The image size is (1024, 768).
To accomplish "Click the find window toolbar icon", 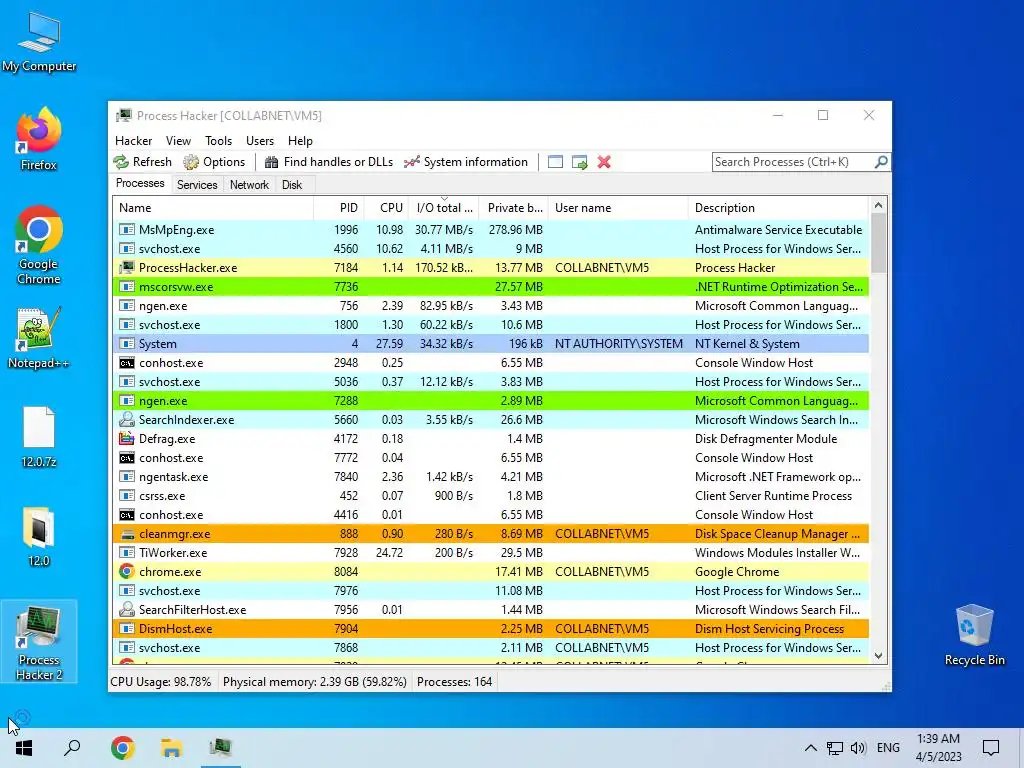I will tap(555, 162).
